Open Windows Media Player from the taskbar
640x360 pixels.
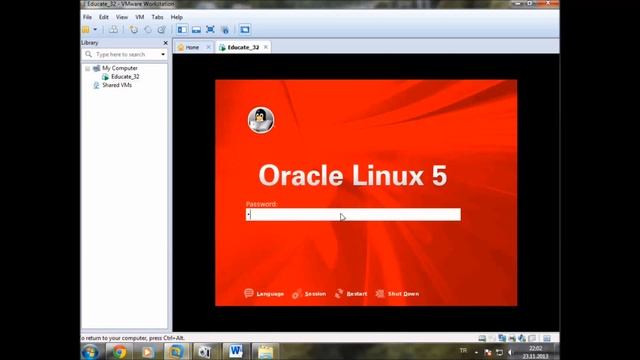point(148,352)
